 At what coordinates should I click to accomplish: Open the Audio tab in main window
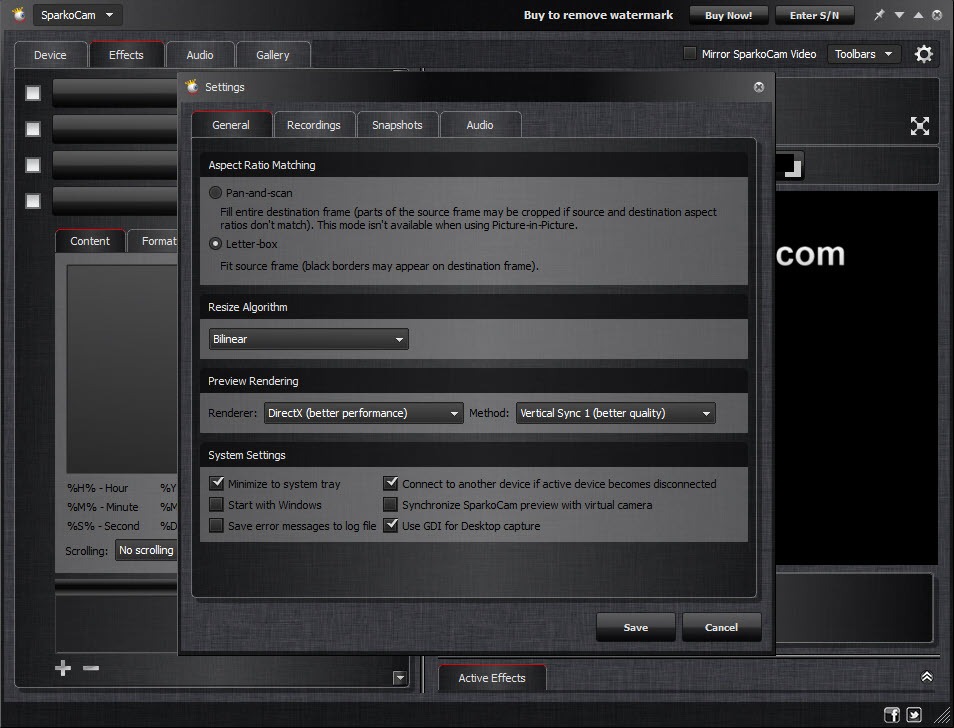pos(200,55)
